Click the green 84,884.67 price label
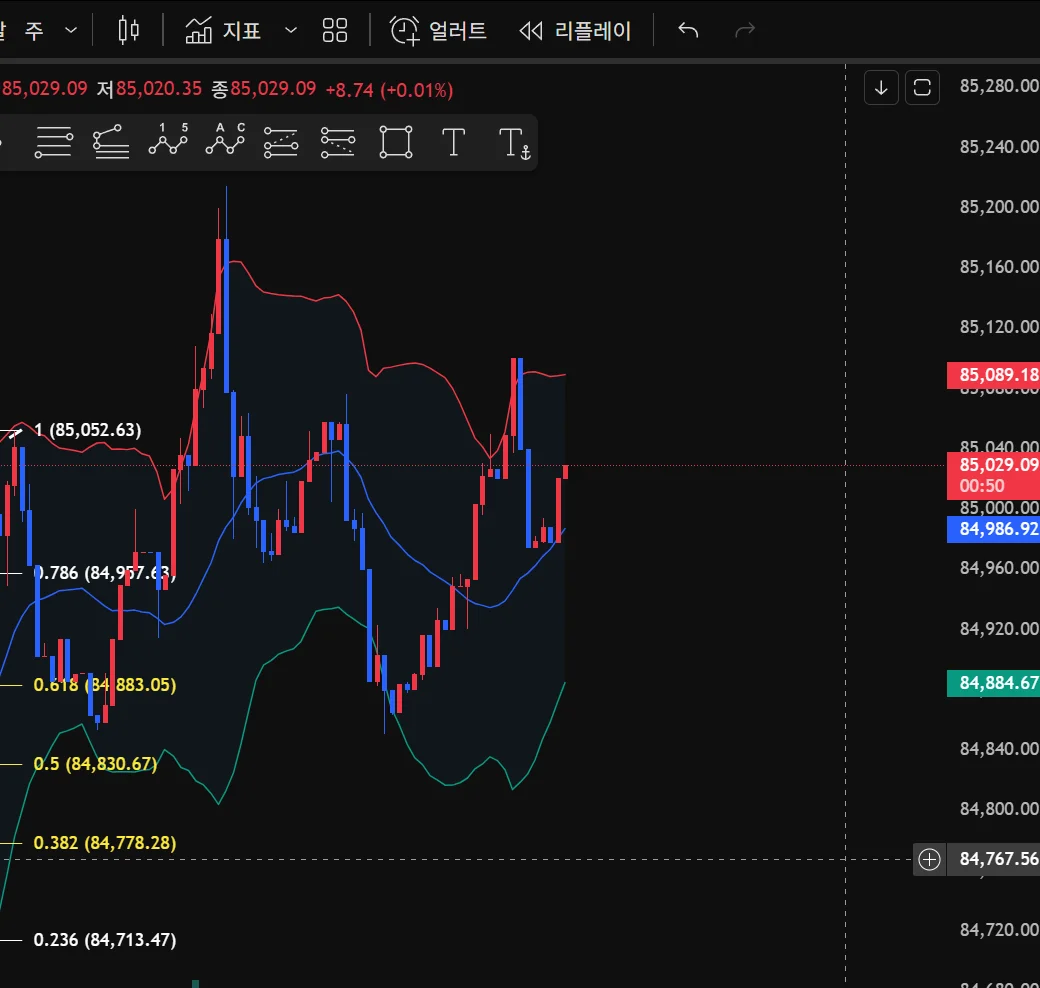Viewport: 1040px width, 988px height. coord(994,683)
